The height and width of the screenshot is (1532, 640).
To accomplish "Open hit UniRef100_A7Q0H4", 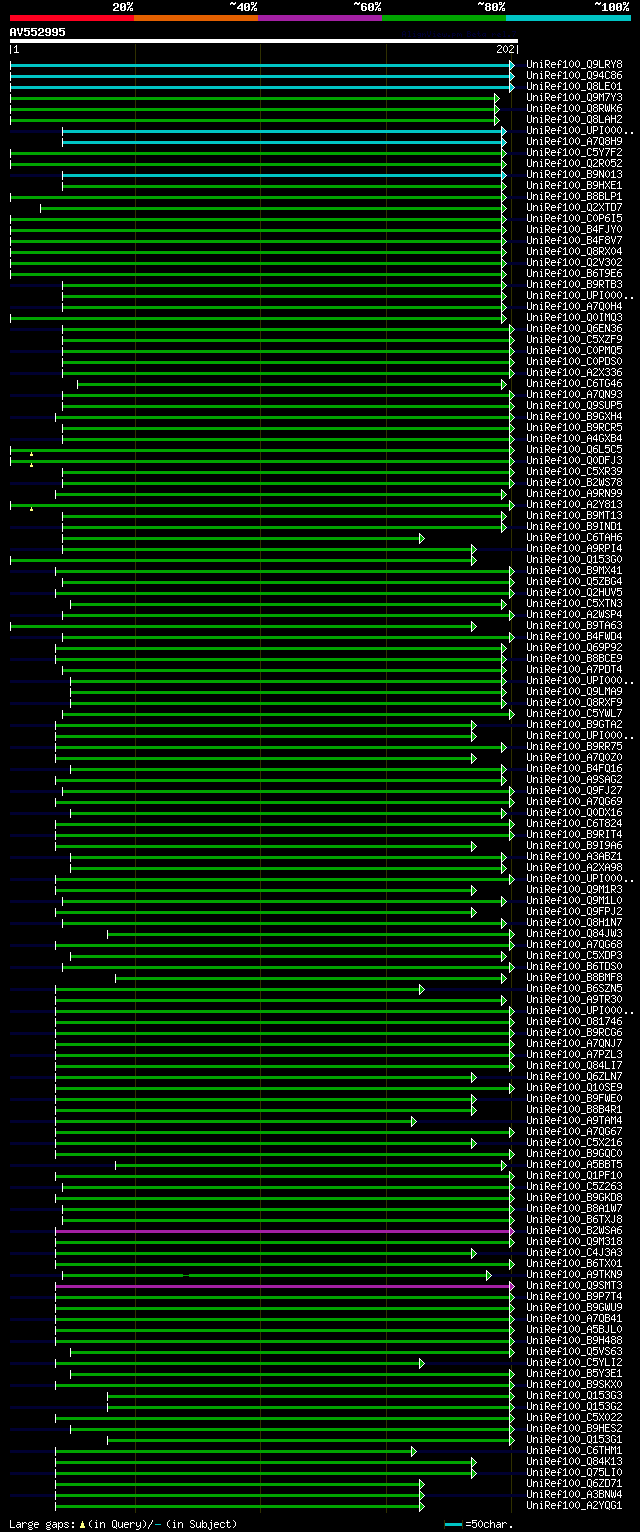I will click(574, 306).
